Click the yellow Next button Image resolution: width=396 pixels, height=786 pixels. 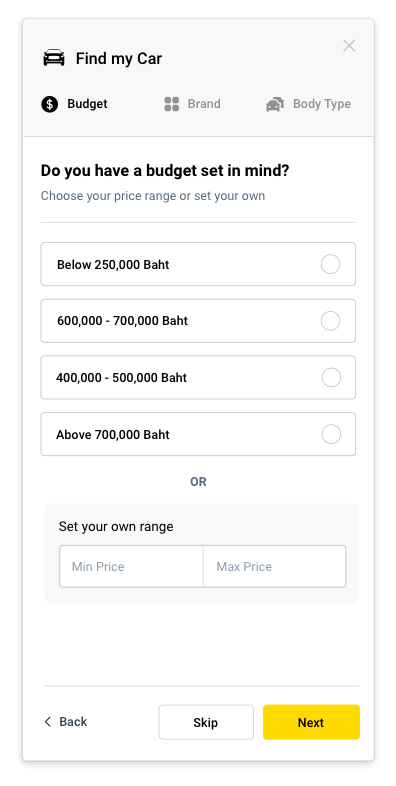[x=311, y=722]
